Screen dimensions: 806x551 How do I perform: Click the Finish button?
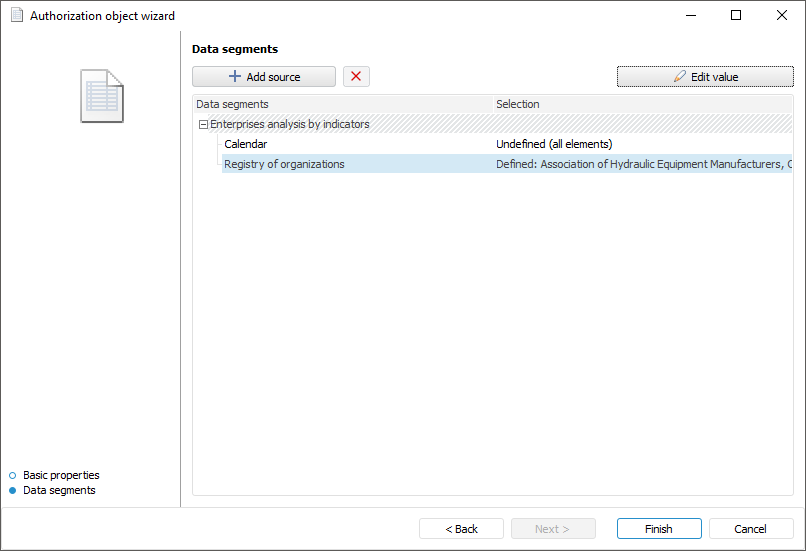[658, 529]
